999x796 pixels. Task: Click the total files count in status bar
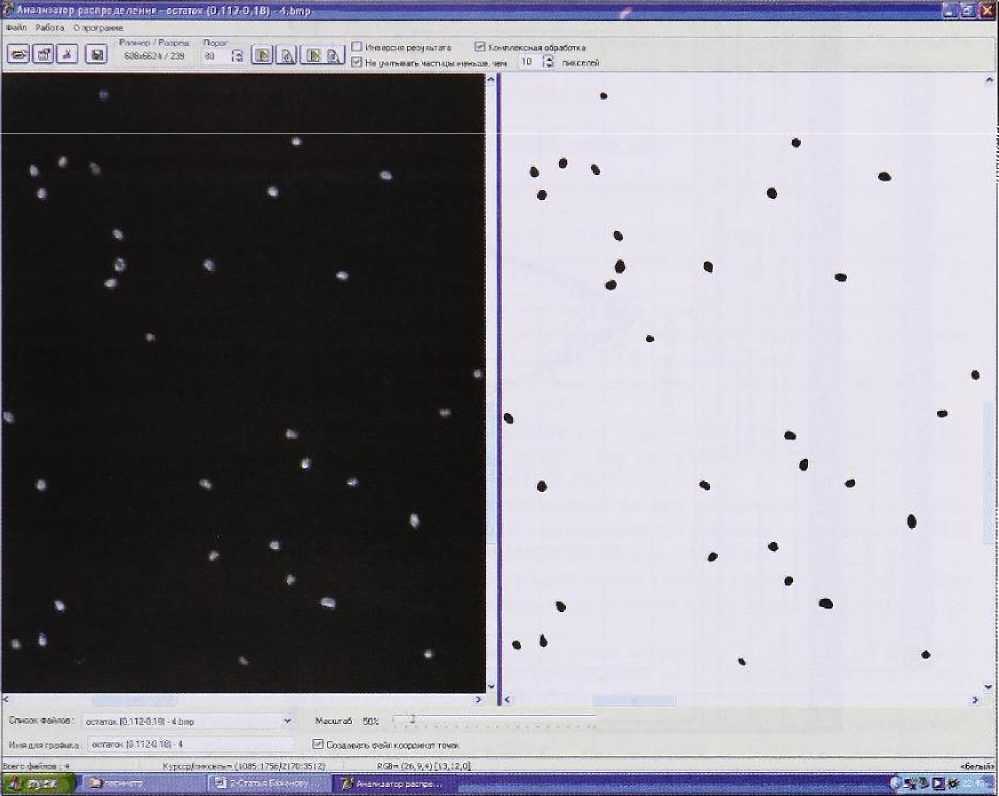tap(36, 766)
